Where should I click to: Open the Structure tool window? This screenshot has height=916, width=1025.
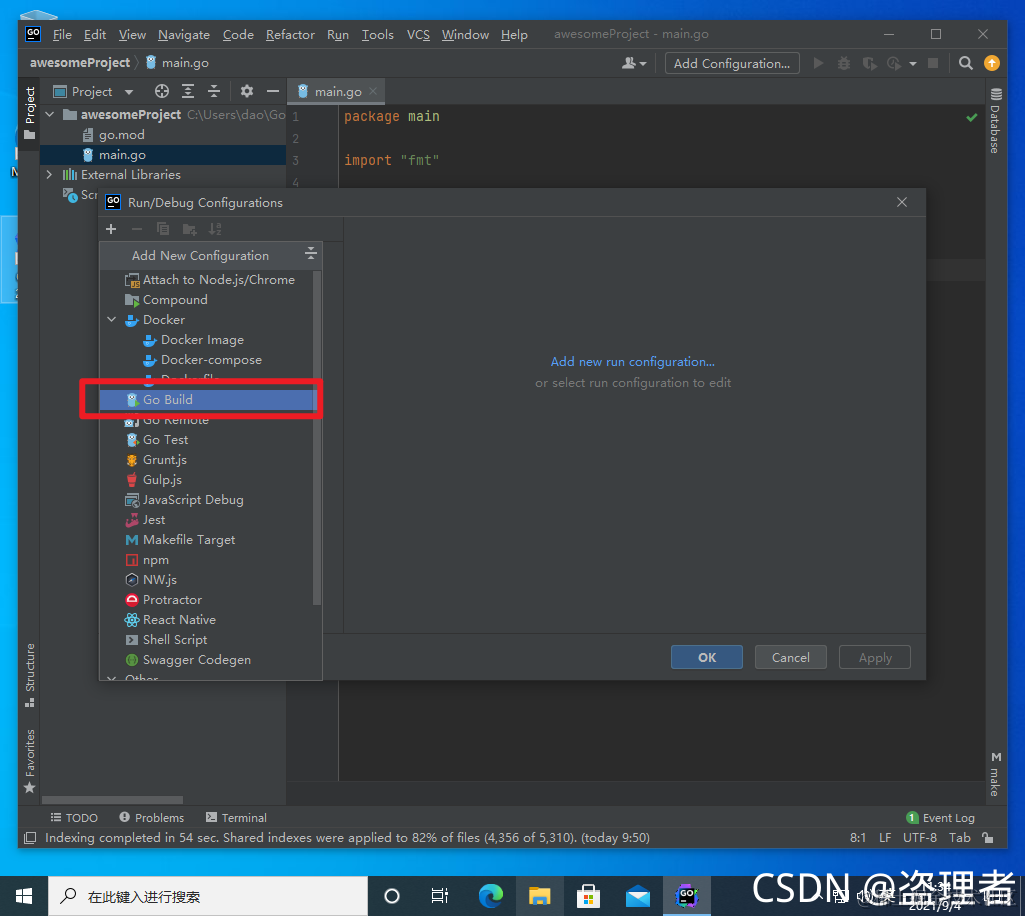[29, 675]
